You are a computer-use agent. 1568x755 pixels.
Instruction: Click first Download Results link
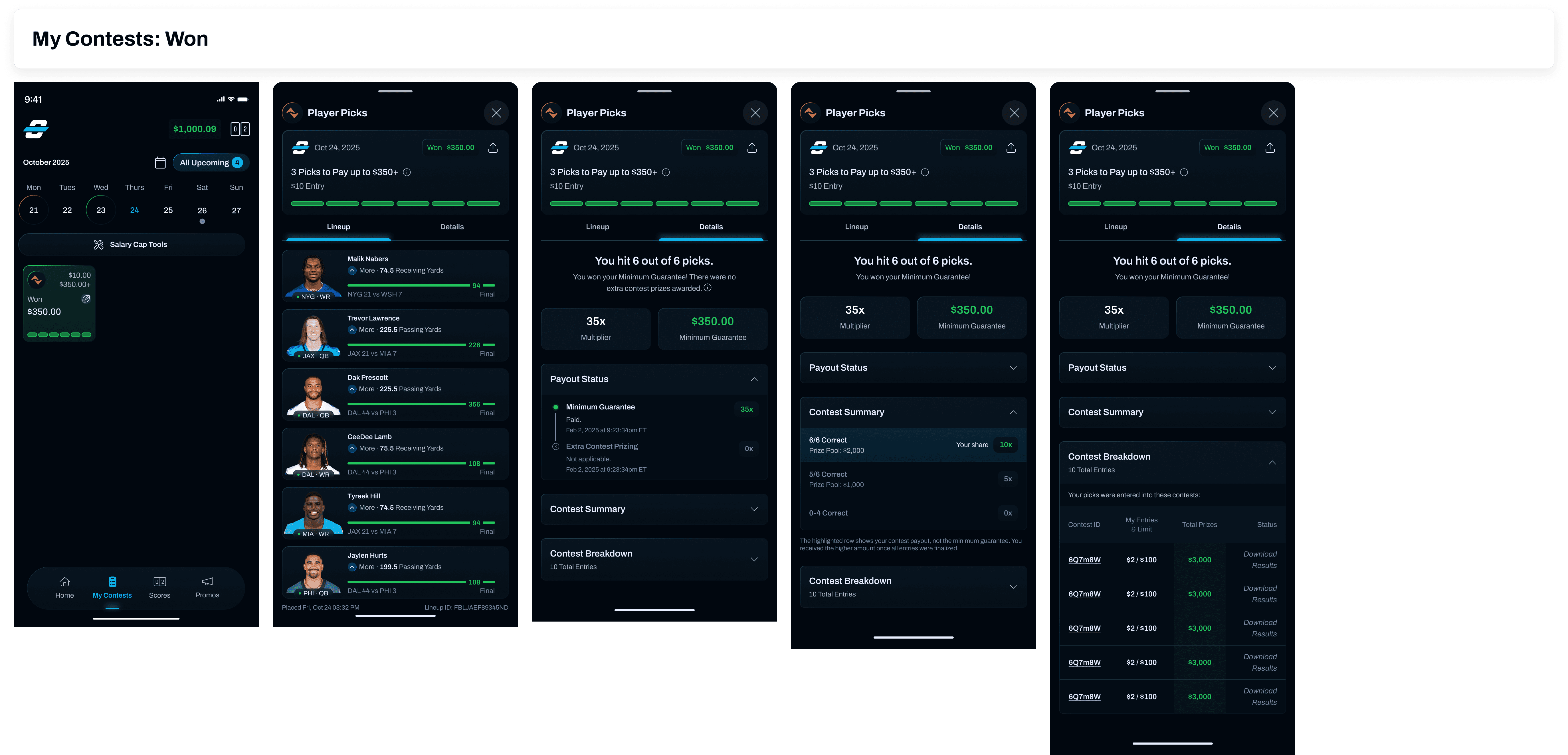click(x=1259, y=560)
